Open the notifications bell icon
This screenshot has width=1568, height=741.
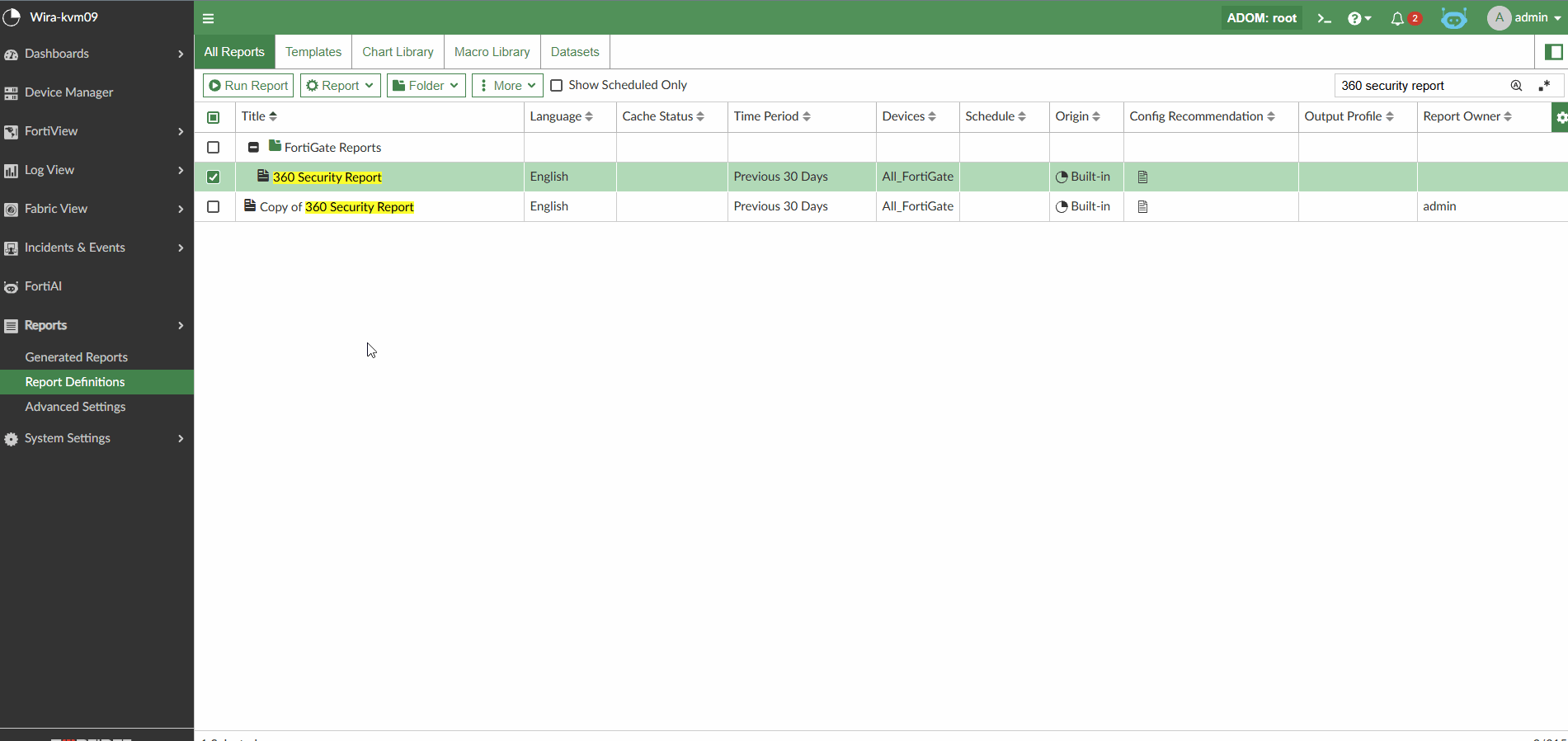pos(1397,18)
